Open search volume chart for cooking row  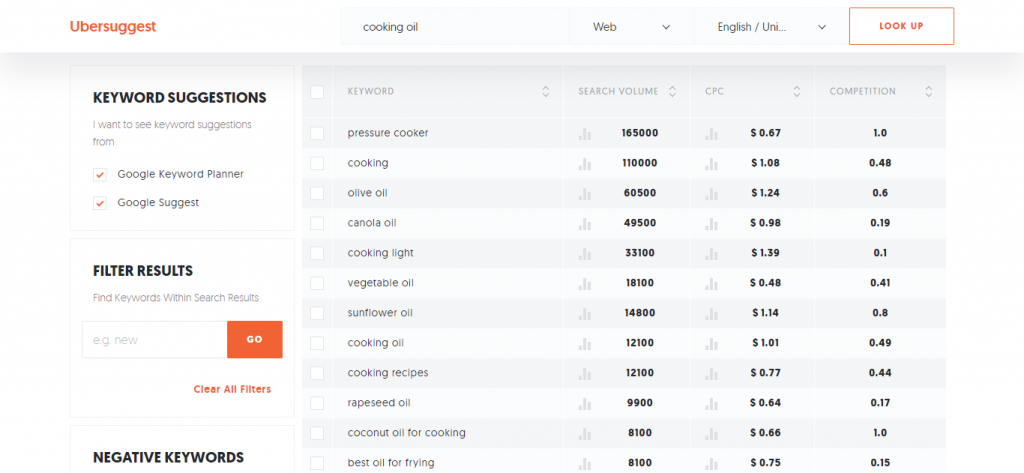click(x=584, y=164)
